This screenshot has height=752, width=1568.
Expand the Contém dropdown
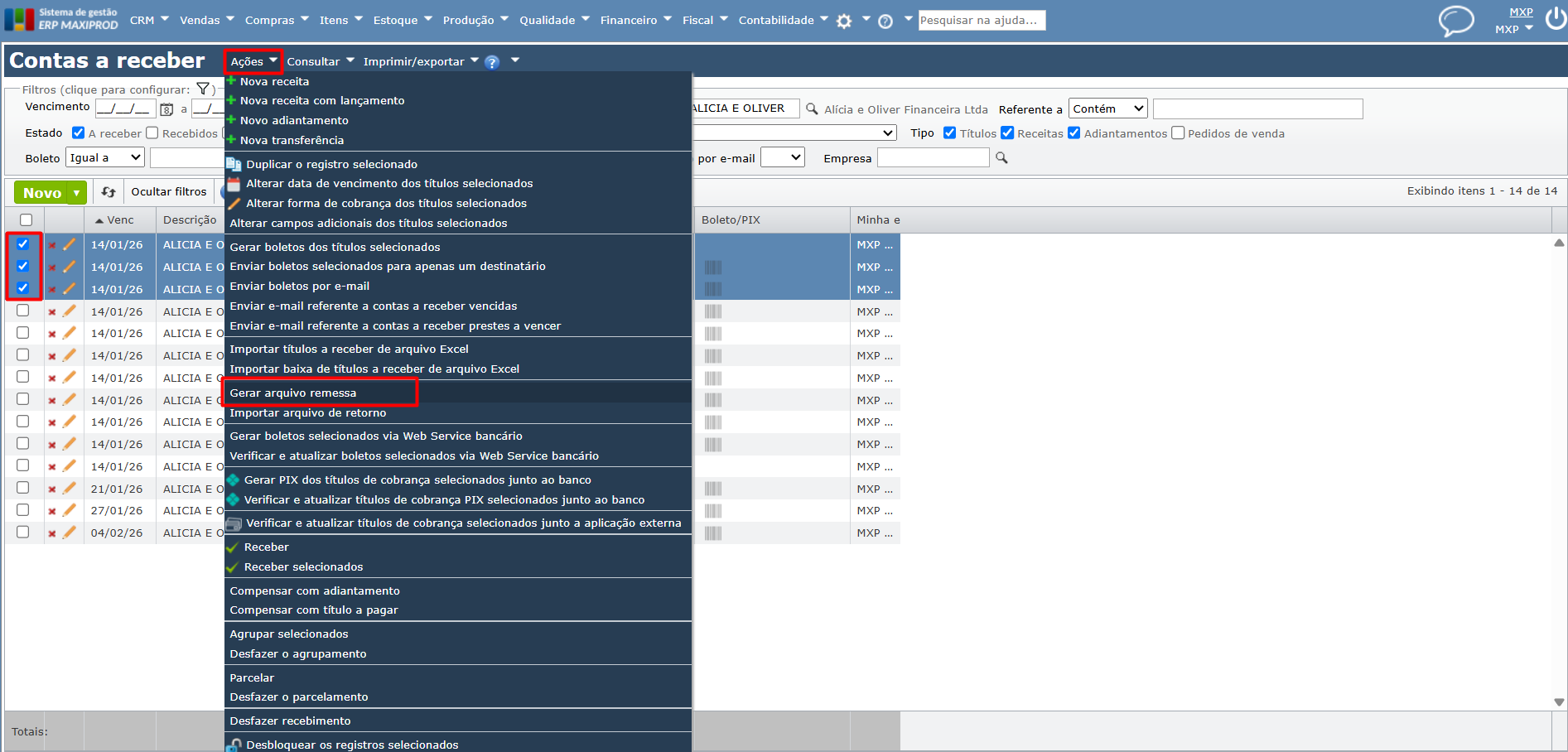[1108, 108]
